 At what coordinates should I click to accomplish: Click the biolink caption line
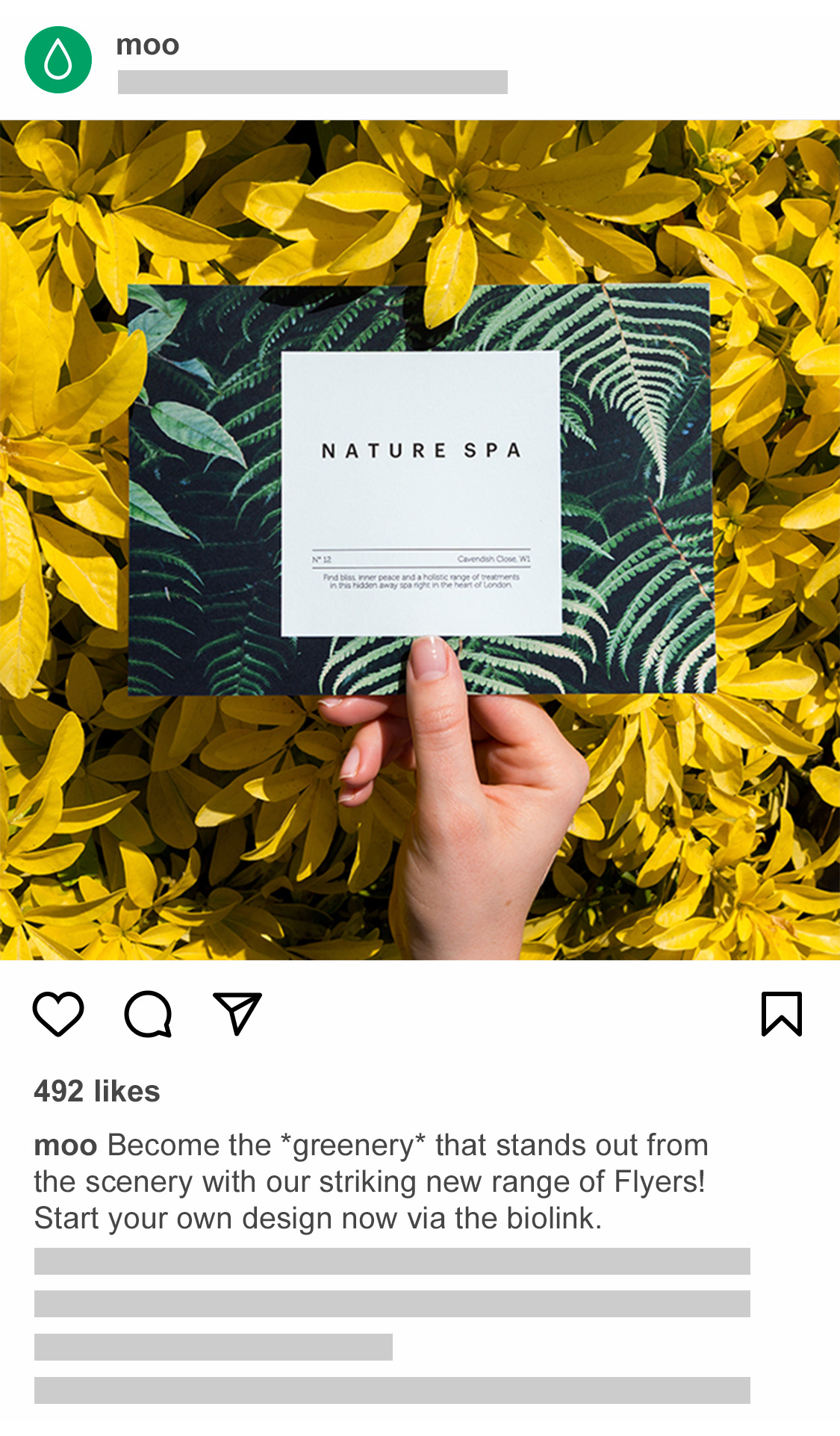(318, 1218)
